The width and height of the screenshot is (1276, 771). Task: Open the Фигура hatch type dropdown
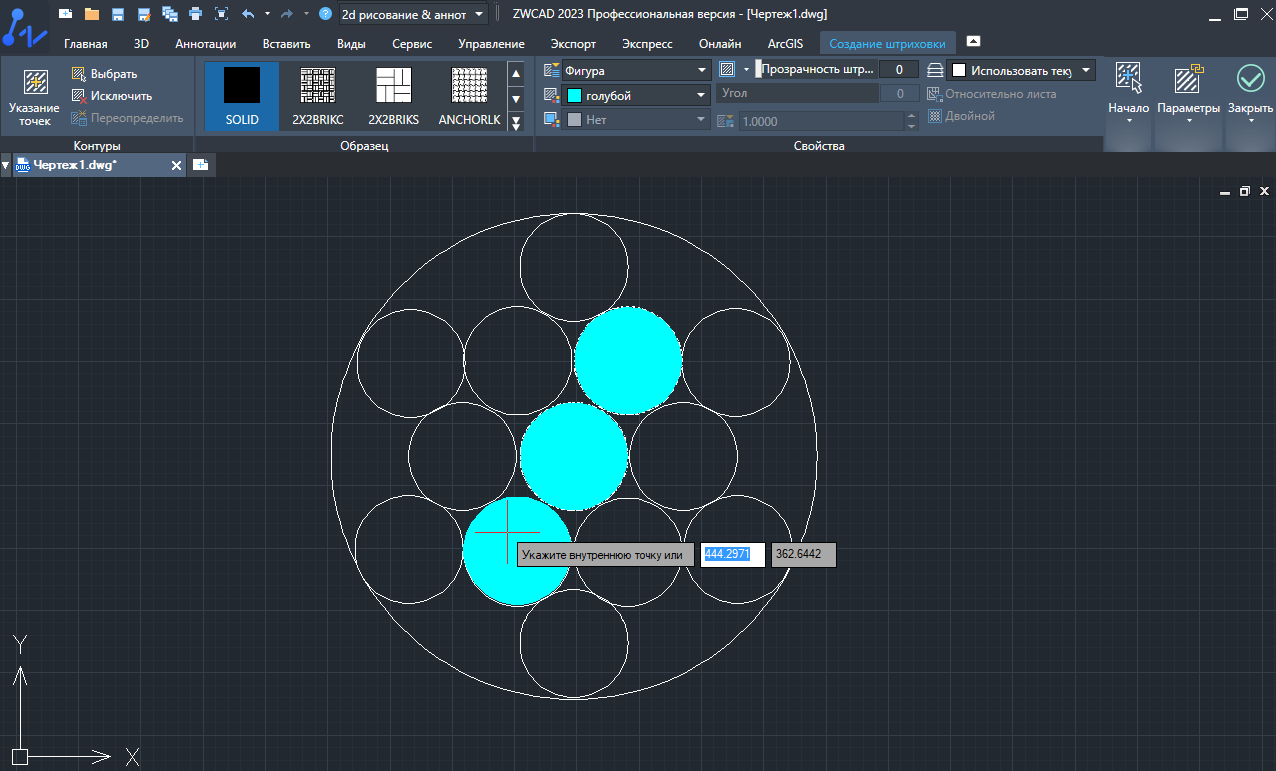point(636,70)
